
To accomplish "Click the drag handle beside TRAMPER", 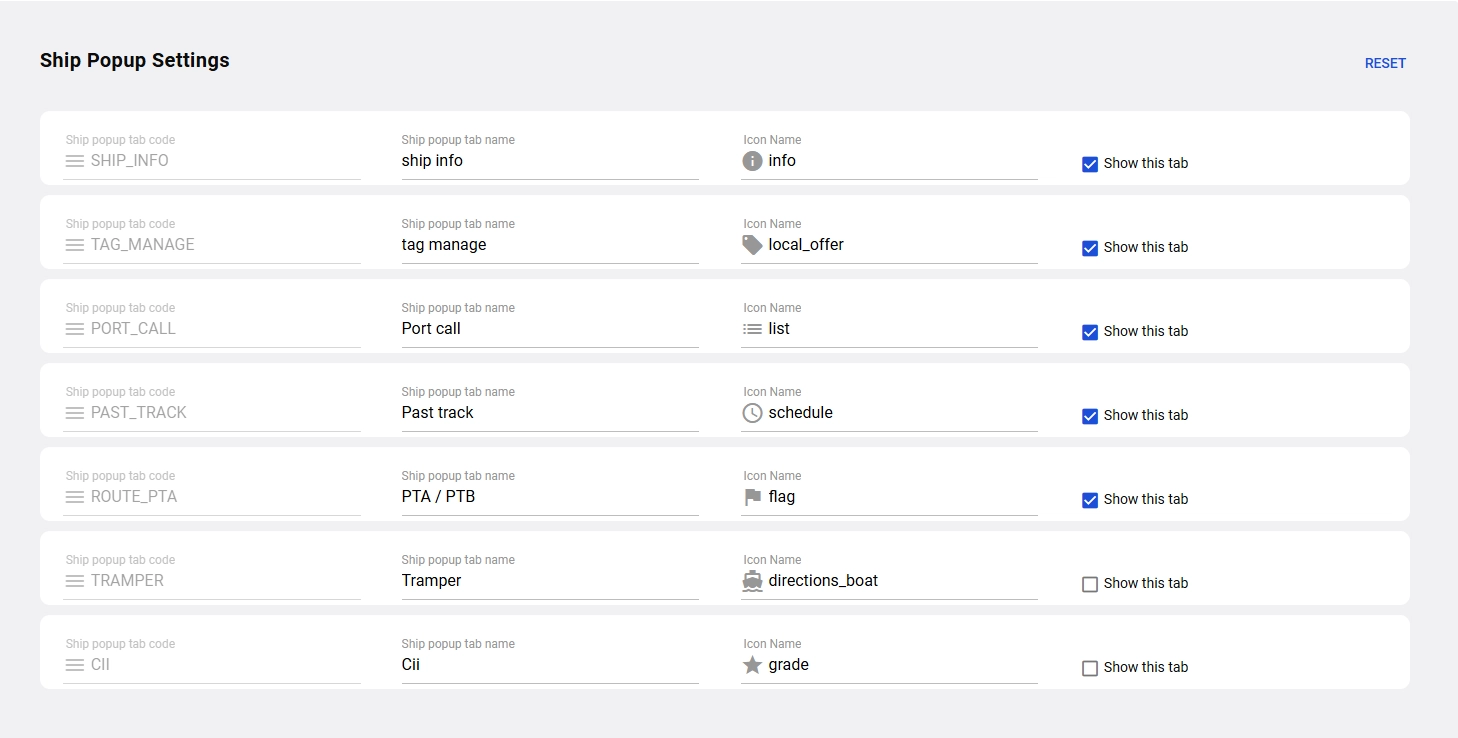I will pyautogui.click(x=75, y=581).
